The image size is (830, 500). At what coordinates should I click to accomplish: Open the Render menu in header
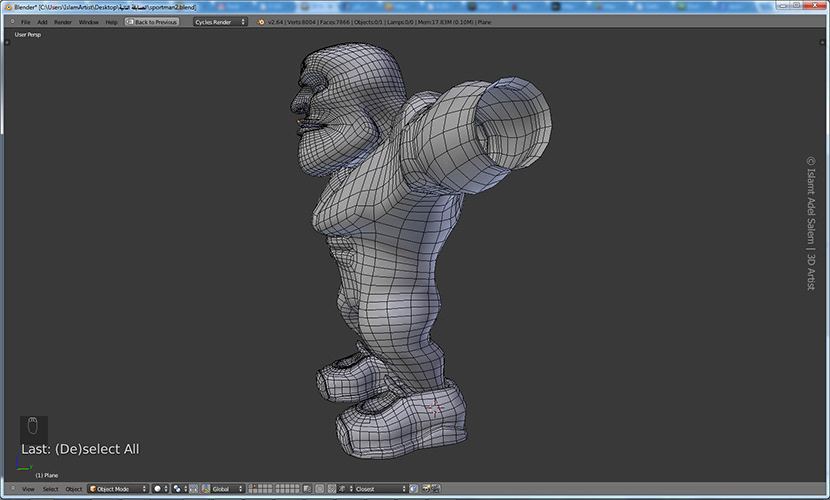pyautogui.click(x=63, y=21)
